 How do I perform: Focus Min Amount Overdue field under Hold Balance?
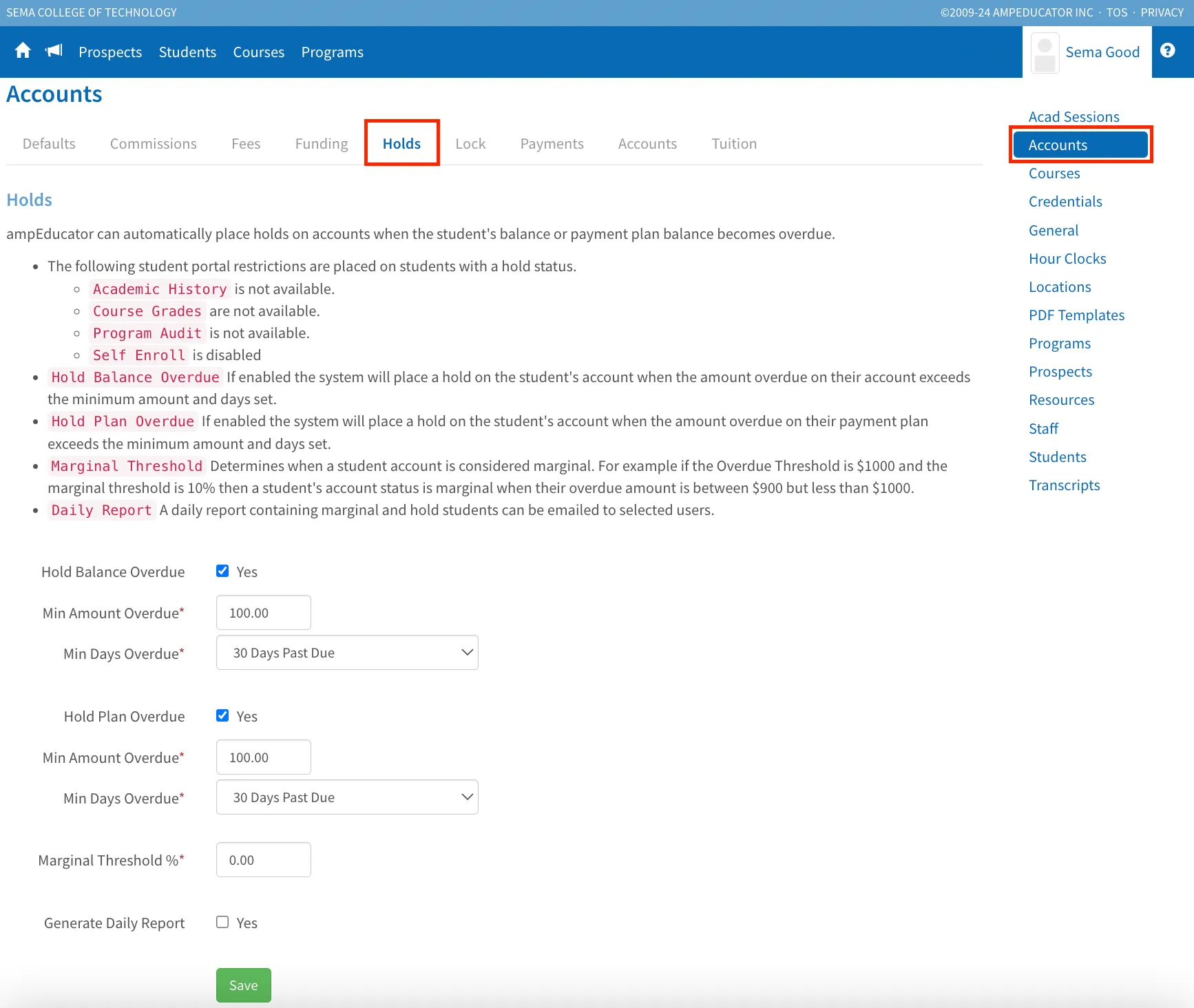(x=264, y=613)
